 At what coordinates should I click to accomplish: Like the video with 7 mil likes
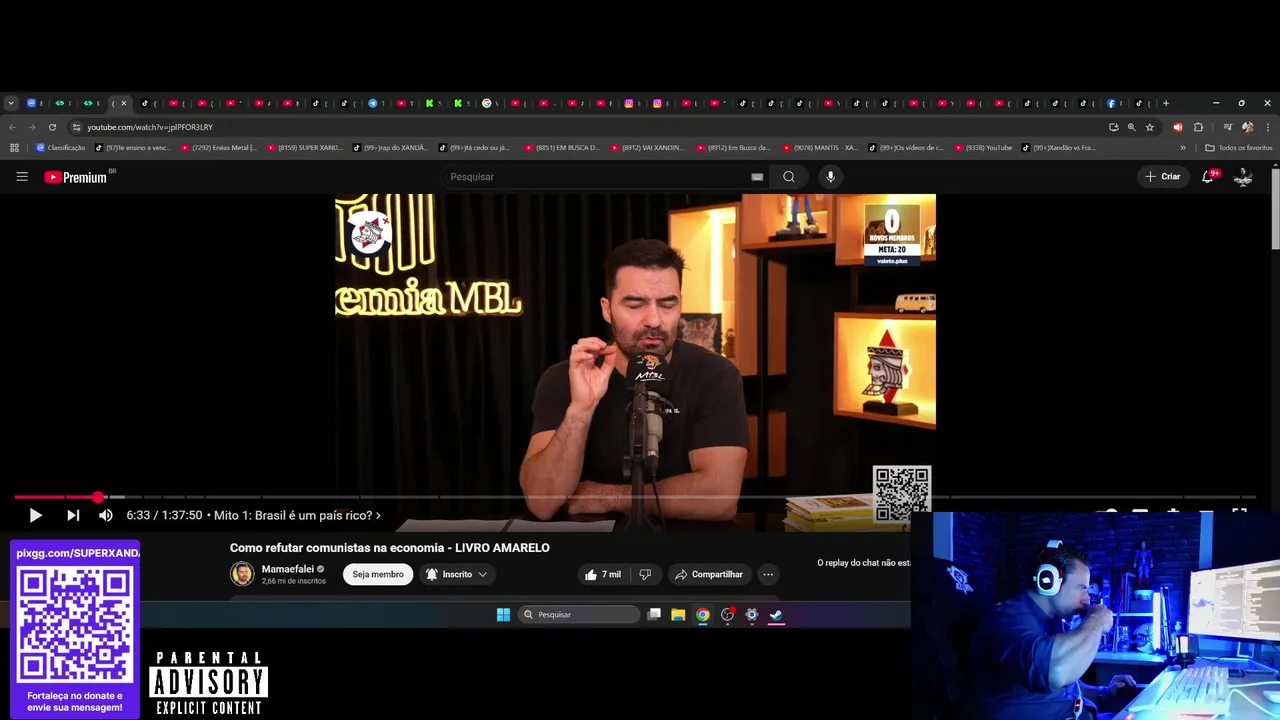click(x=603, y=574)
